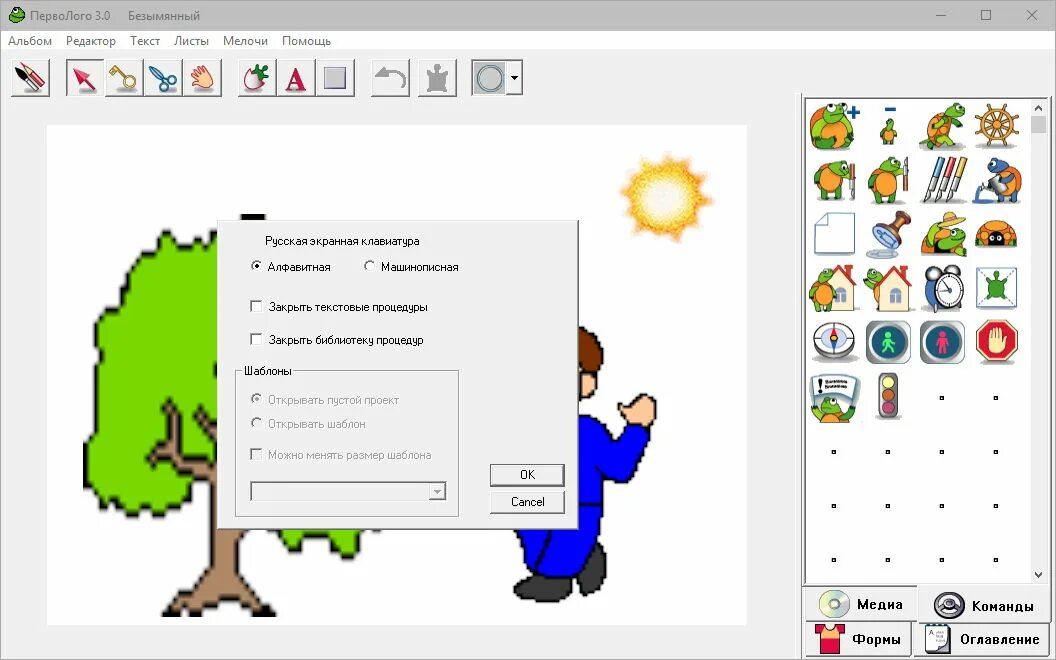1056x660 pixels.
Task: Open the shape dropdown arrow beside circle
Action: 515,78
